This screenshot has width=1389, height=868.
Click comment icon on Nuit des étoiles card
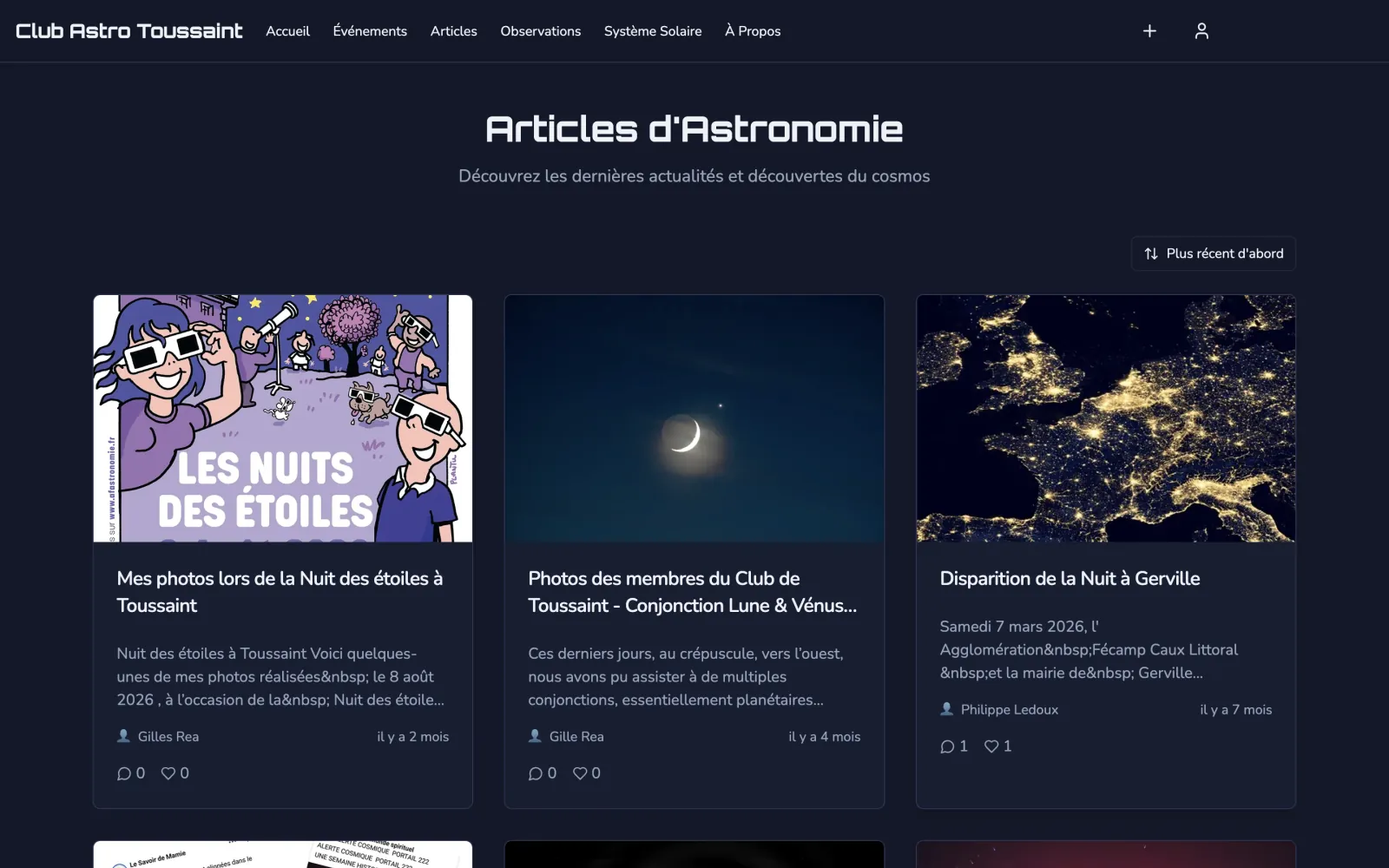tap(124, 773)
